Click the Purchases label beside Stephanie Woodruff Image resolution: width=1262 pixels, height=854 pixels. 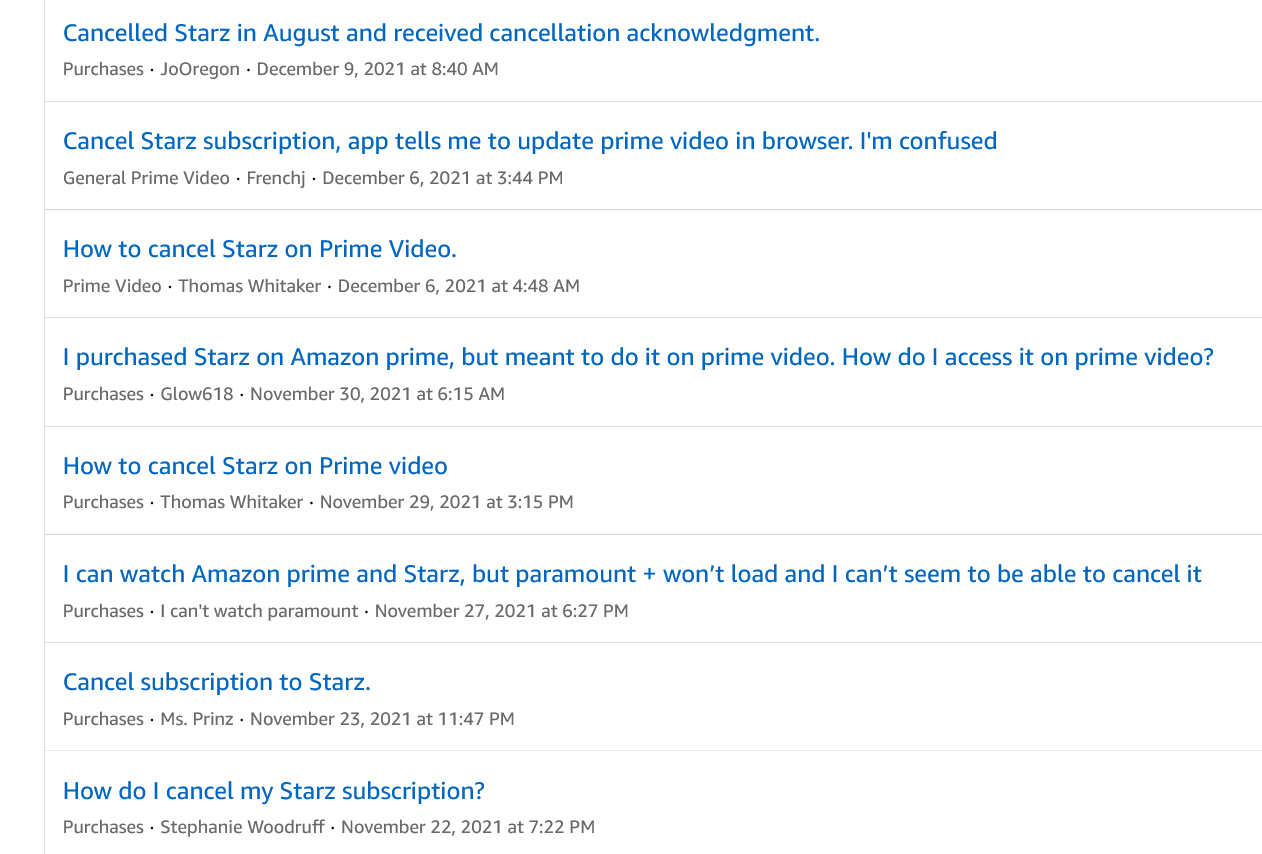point(103,827)
